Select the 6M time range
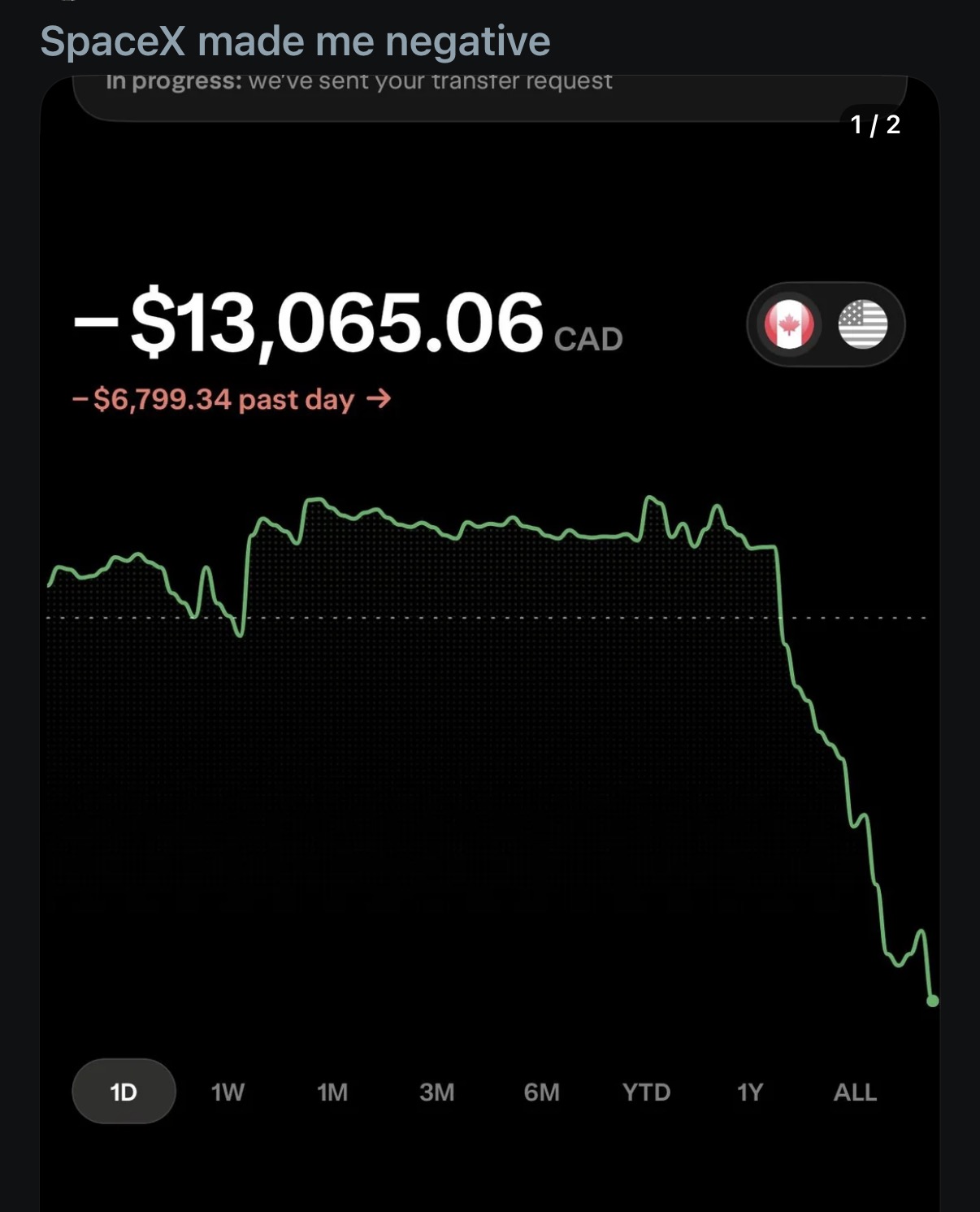 pos(541,1092)
